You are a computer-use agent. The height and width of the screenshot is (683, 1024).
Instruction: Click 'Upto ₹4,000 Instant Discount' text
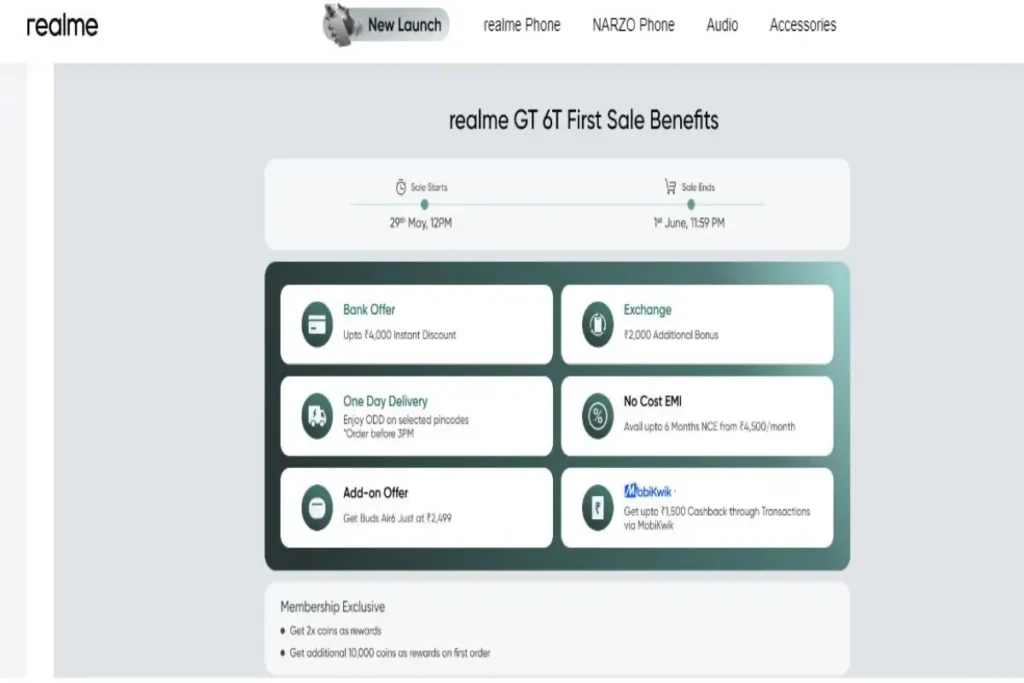[400, 335]
